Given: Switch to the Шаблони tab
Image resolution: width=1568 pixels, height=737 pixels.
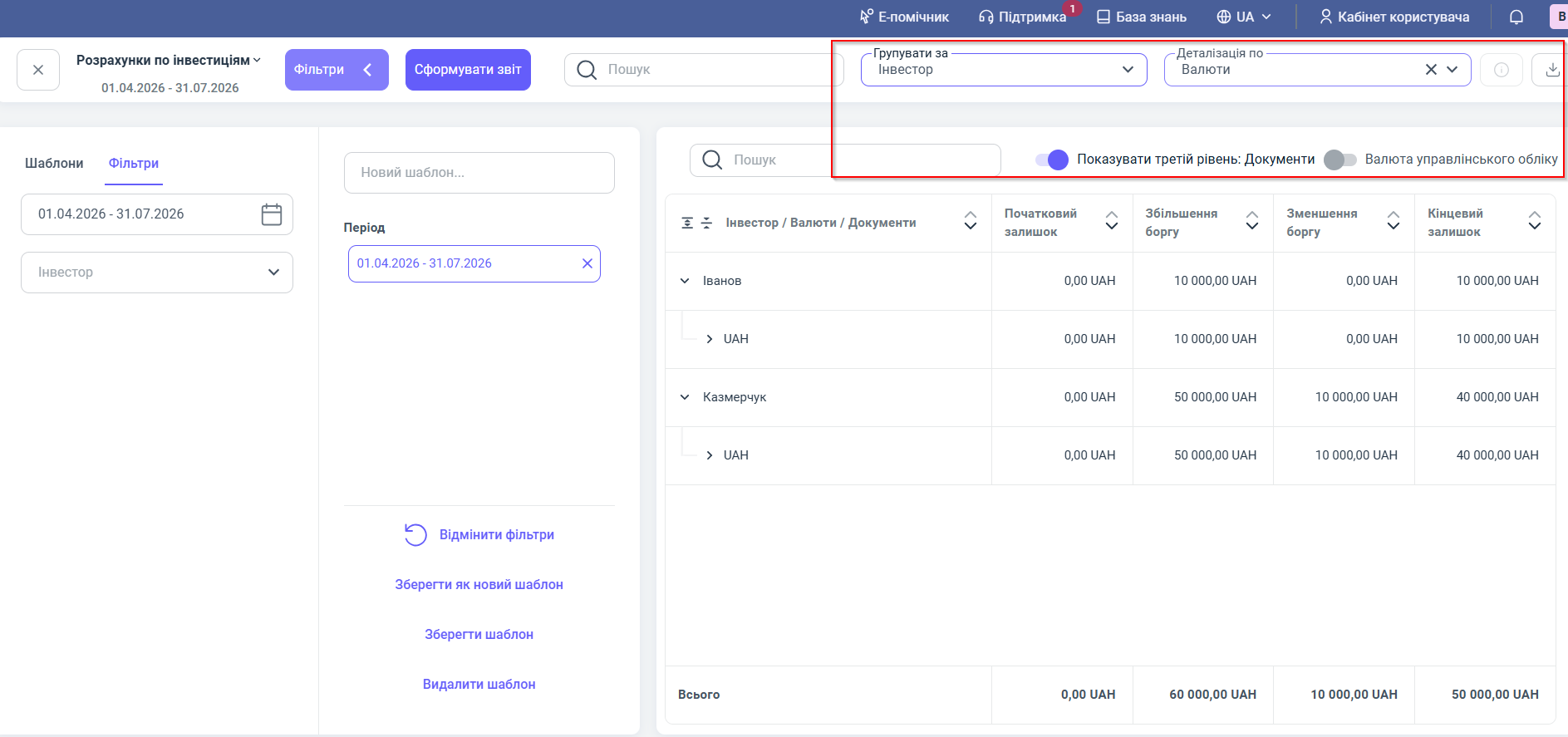Looking at the screenshot, I should point(54,163).
